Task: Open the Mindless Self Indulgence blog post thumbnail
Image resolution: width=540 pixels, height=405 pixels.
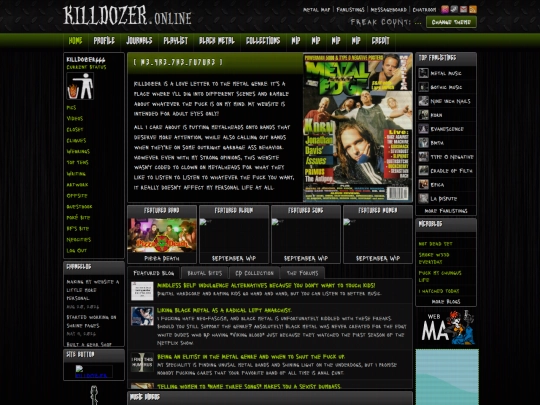Action: click(x=142, y=291)
